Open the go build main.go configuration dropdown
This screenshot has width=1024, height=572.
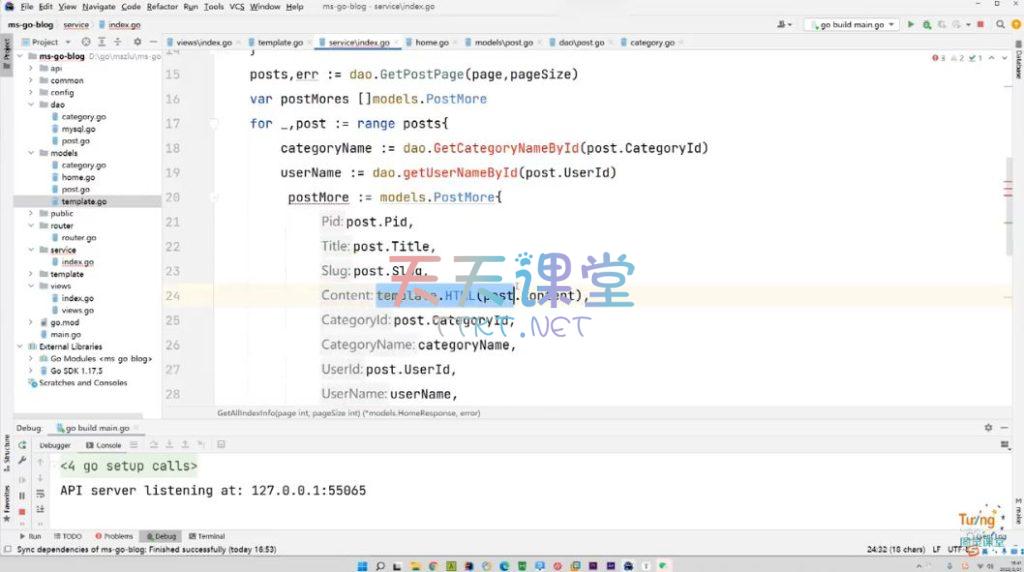[851, 24]
